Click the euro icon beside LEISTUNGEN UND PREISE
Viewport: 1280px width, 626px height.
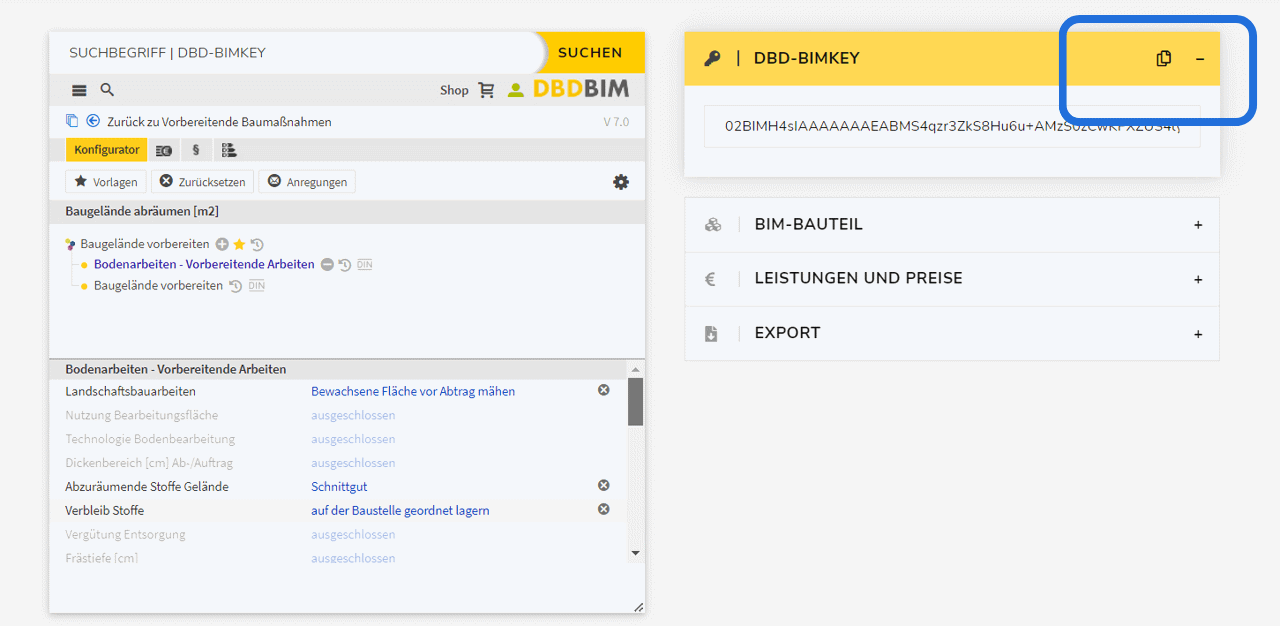click(711, 279)
